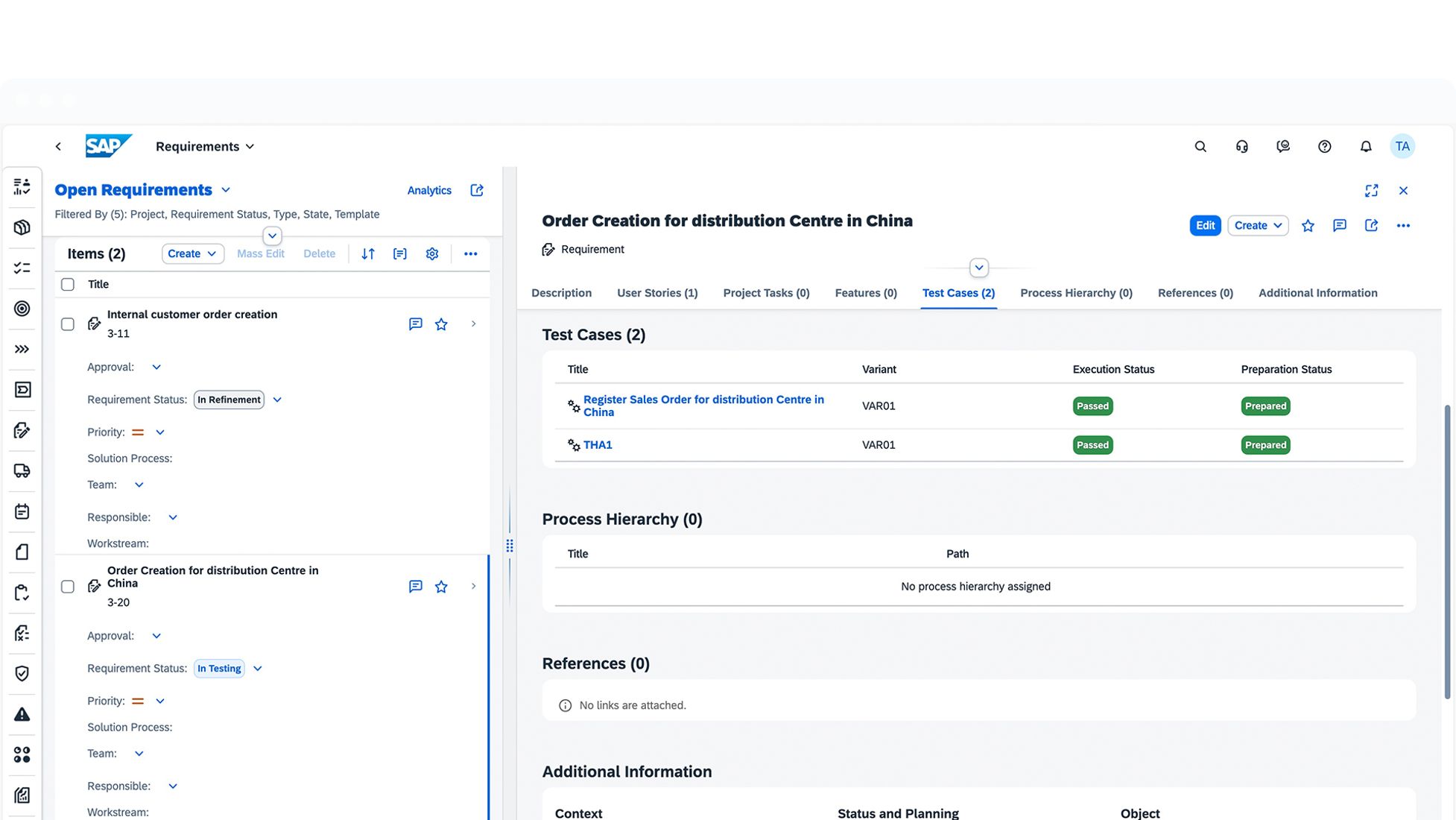The height and width of the screenshot is (820, 1456).
Task: Select all items checkbox in Title header
Action: tap(68, 285)
